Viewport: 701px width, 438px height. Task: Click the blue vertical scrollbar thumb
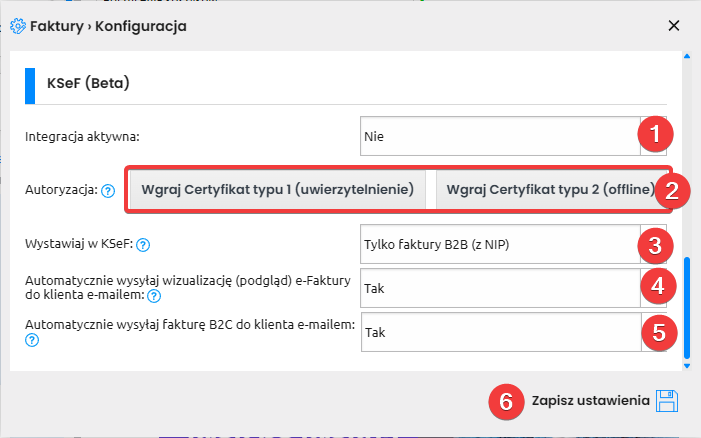click(685, 305)
